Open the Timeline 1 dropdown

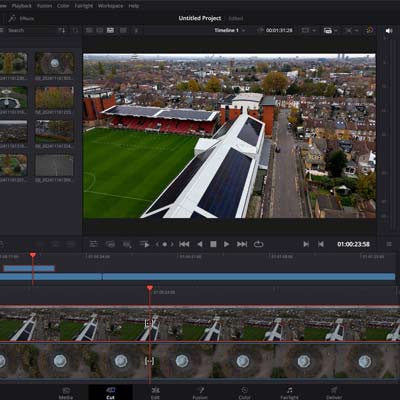[230, 30]
